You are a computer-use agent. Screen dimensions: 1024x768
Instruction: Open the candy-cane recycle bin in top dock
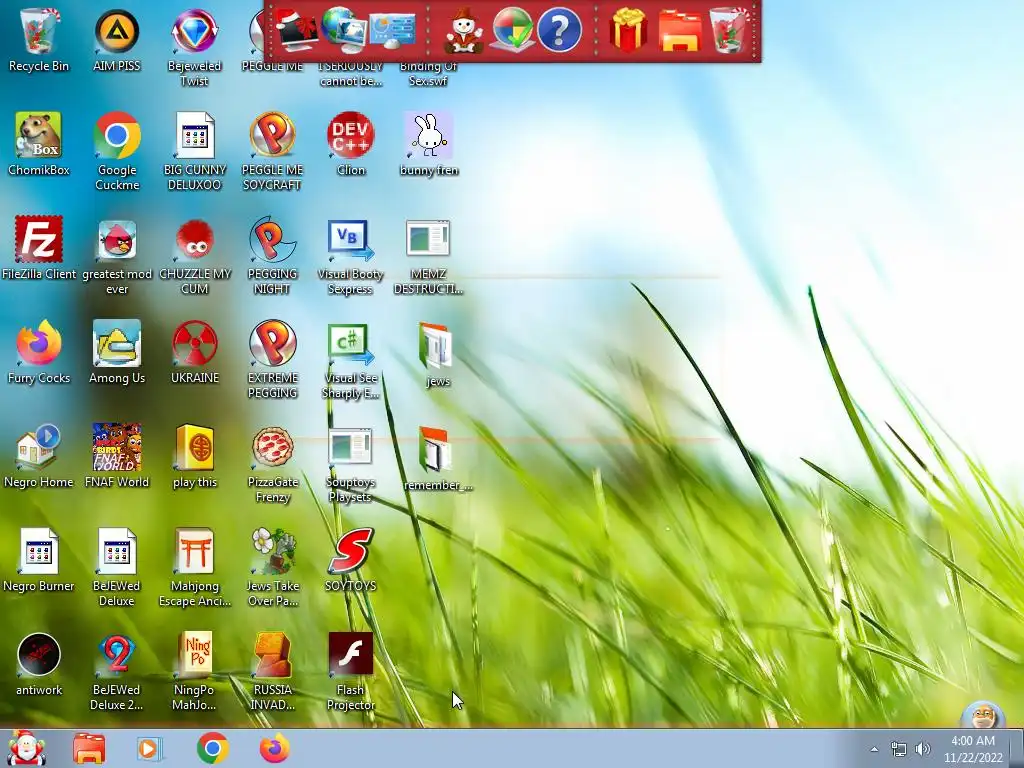[729, 29]
